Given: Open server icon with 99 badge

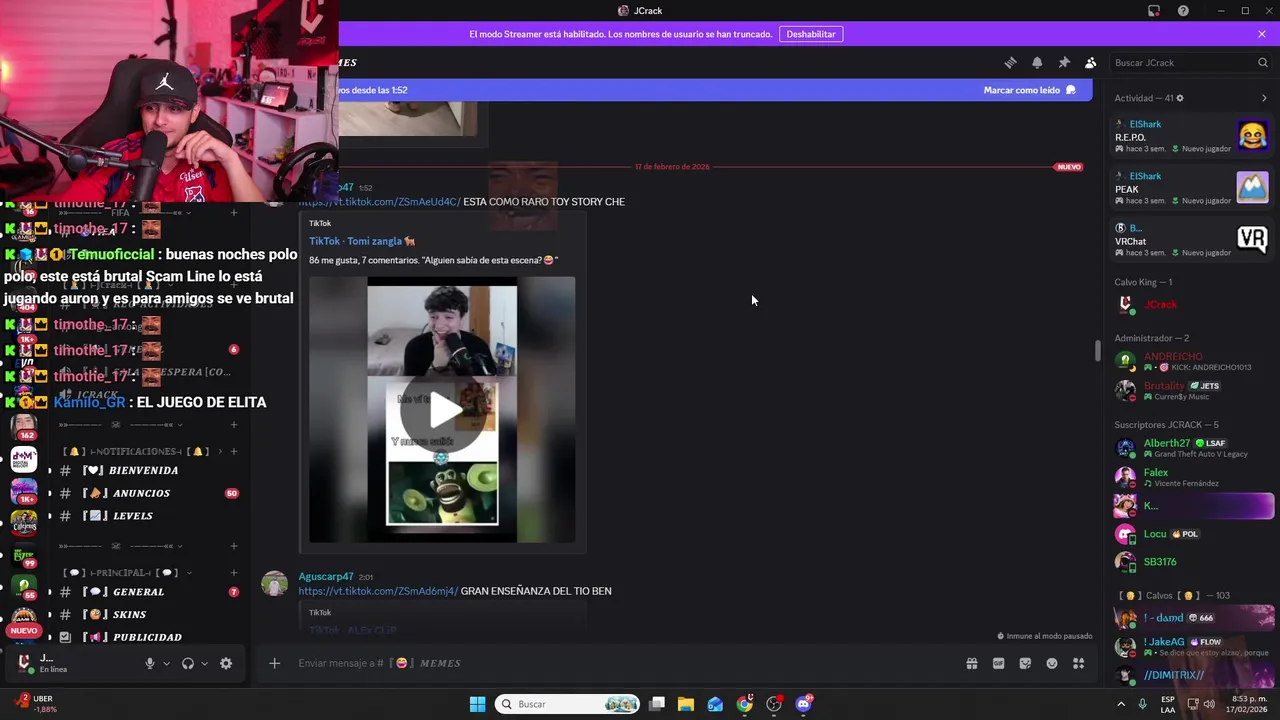Looking at the screenshot, I should (24, 556).
